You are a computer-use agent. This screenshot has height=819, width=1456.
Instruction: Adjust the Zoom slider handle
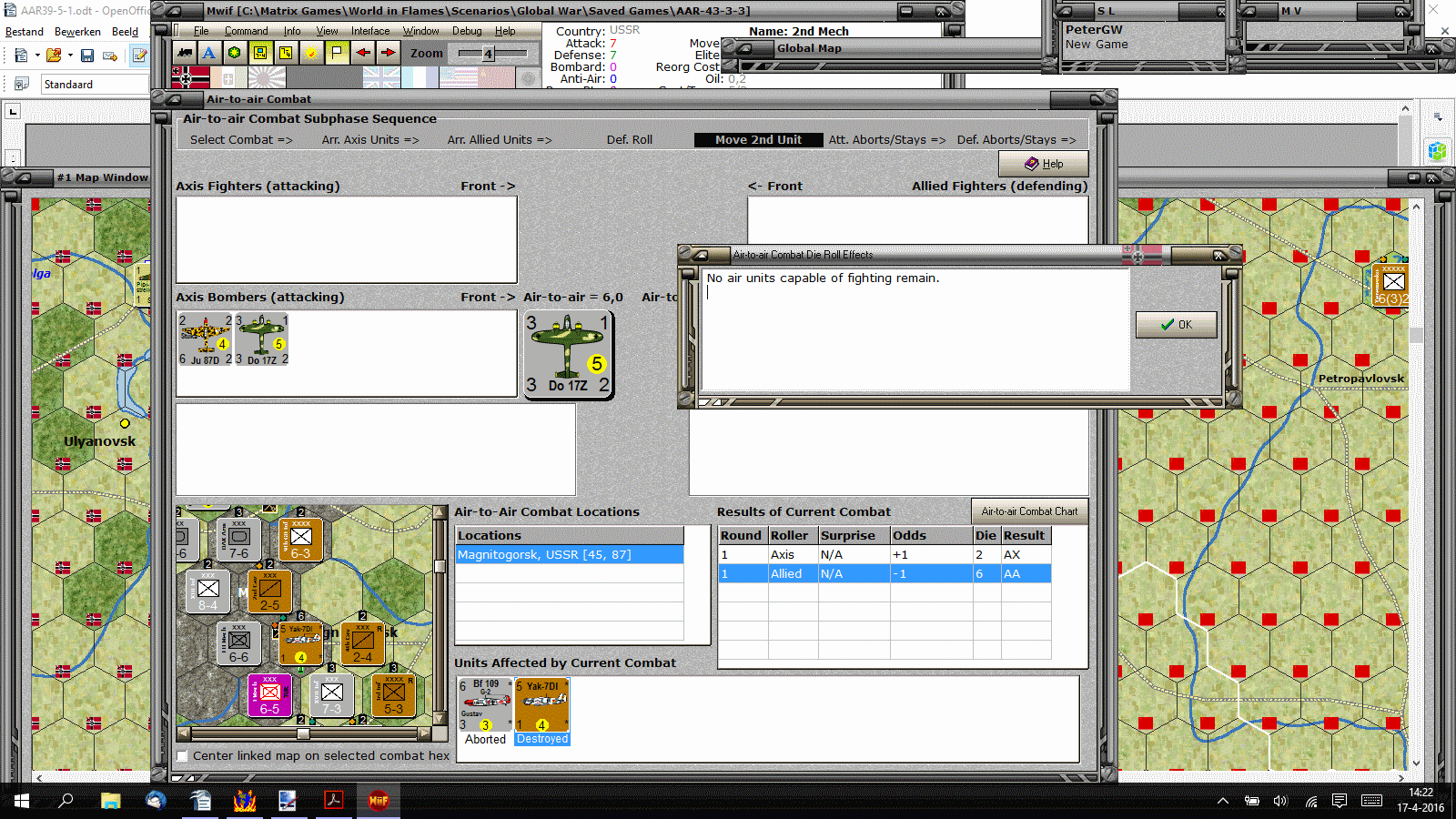pyautogui.click(x=489, y=54)
